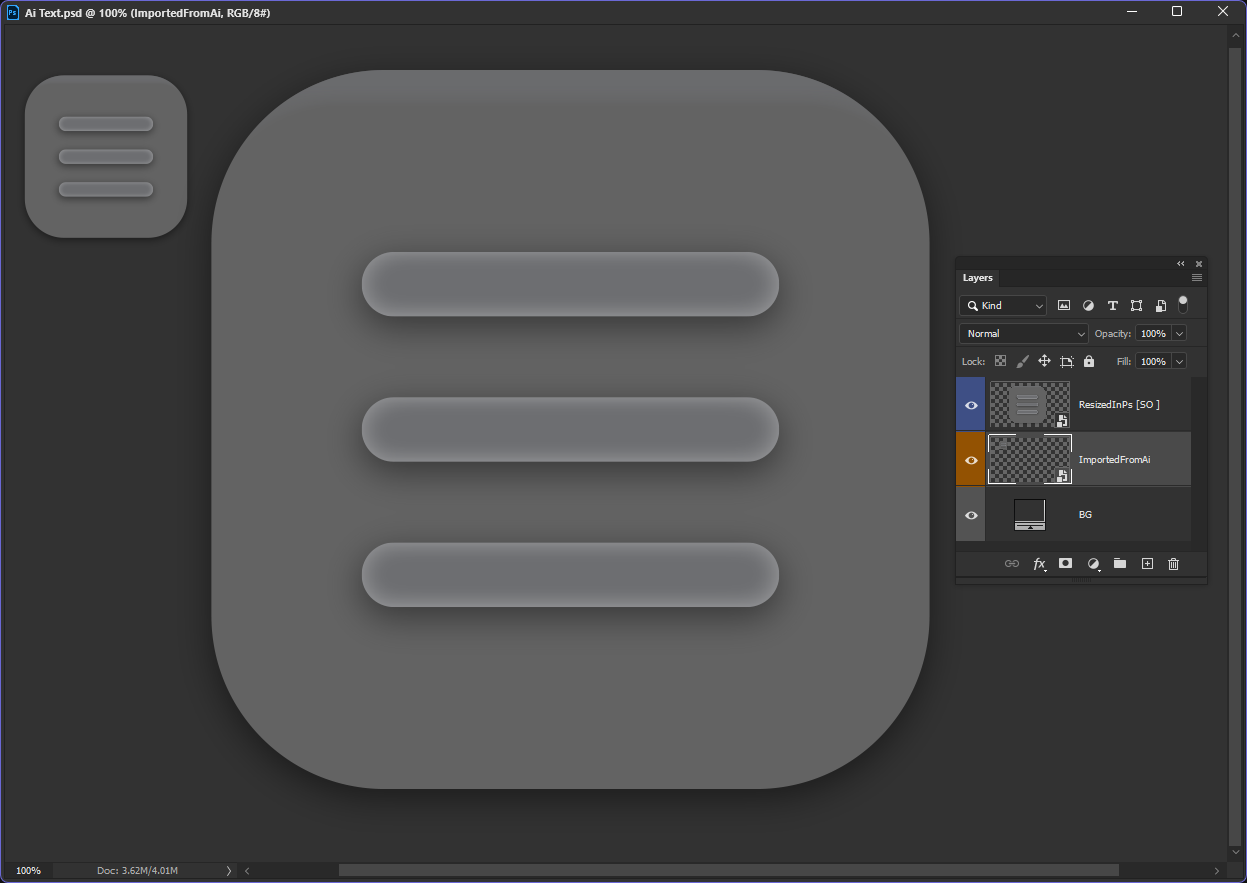Lock the layer position with the move icon
The width and height of the screenshot is (1247, 883).
[1043, 361]
